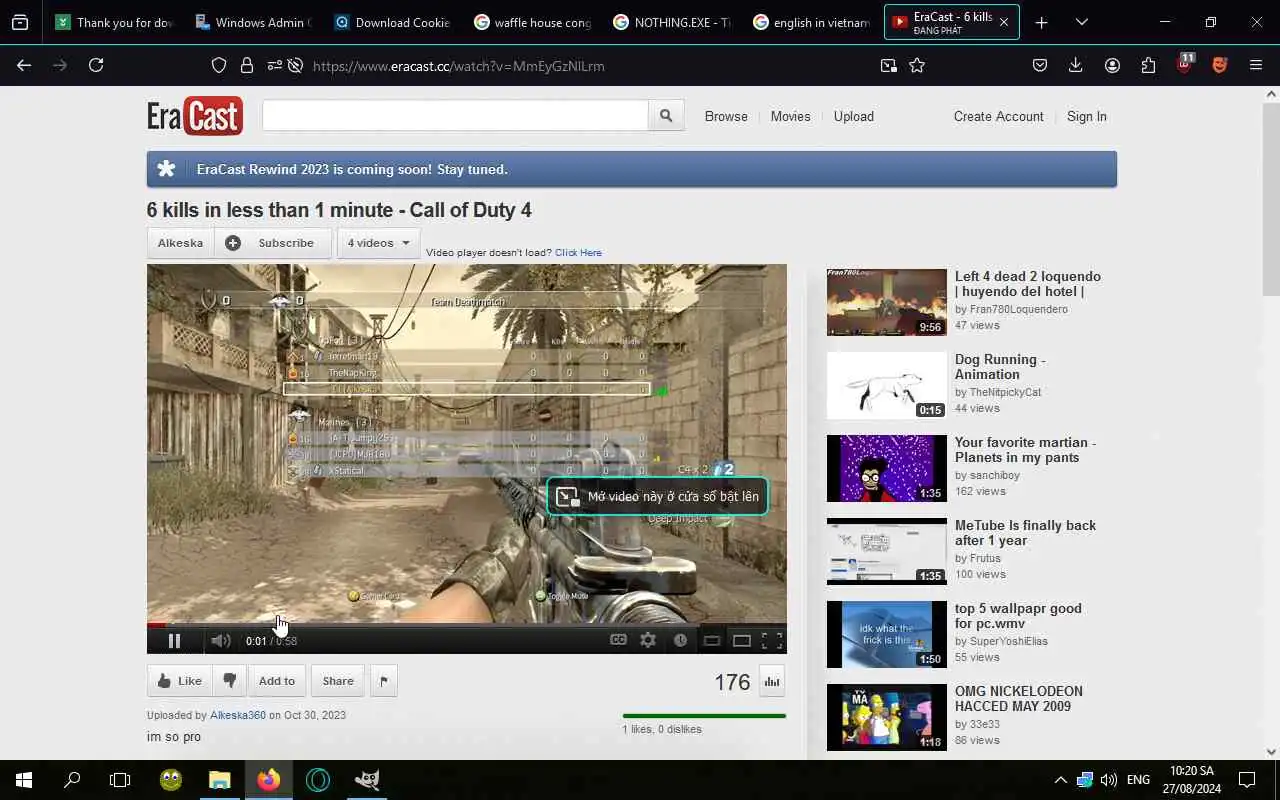Open the extensions puzzle icon
1280x800 pixels.
click(x=1148, y=65)
